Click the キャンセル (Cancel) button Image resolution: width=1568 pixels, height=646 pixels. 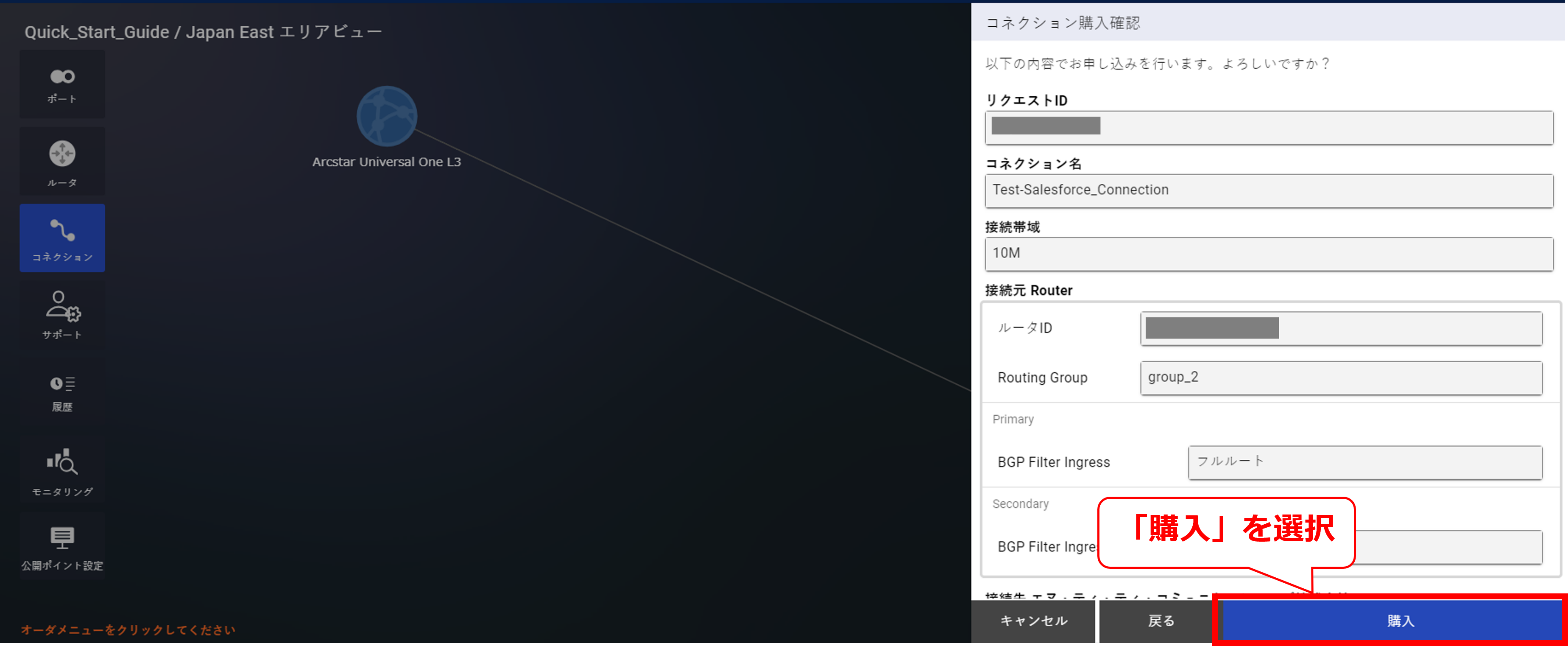pyautogui.click(x=1033, y=621)
